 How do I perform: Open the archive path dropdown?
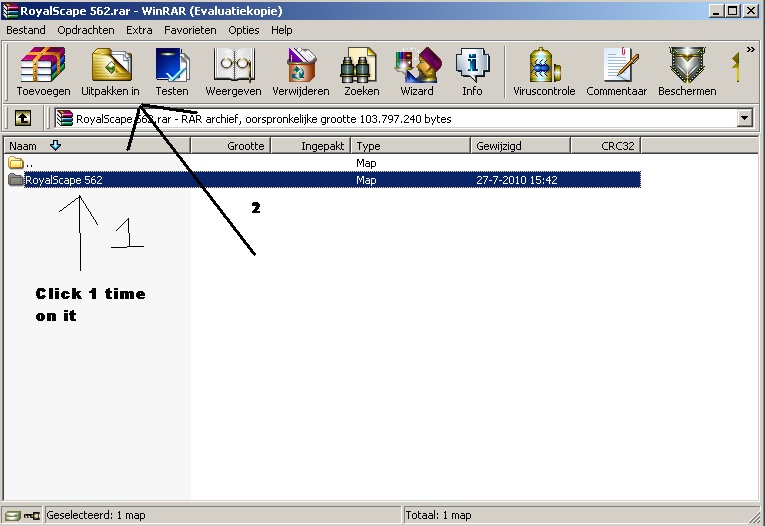coord(745,118)
